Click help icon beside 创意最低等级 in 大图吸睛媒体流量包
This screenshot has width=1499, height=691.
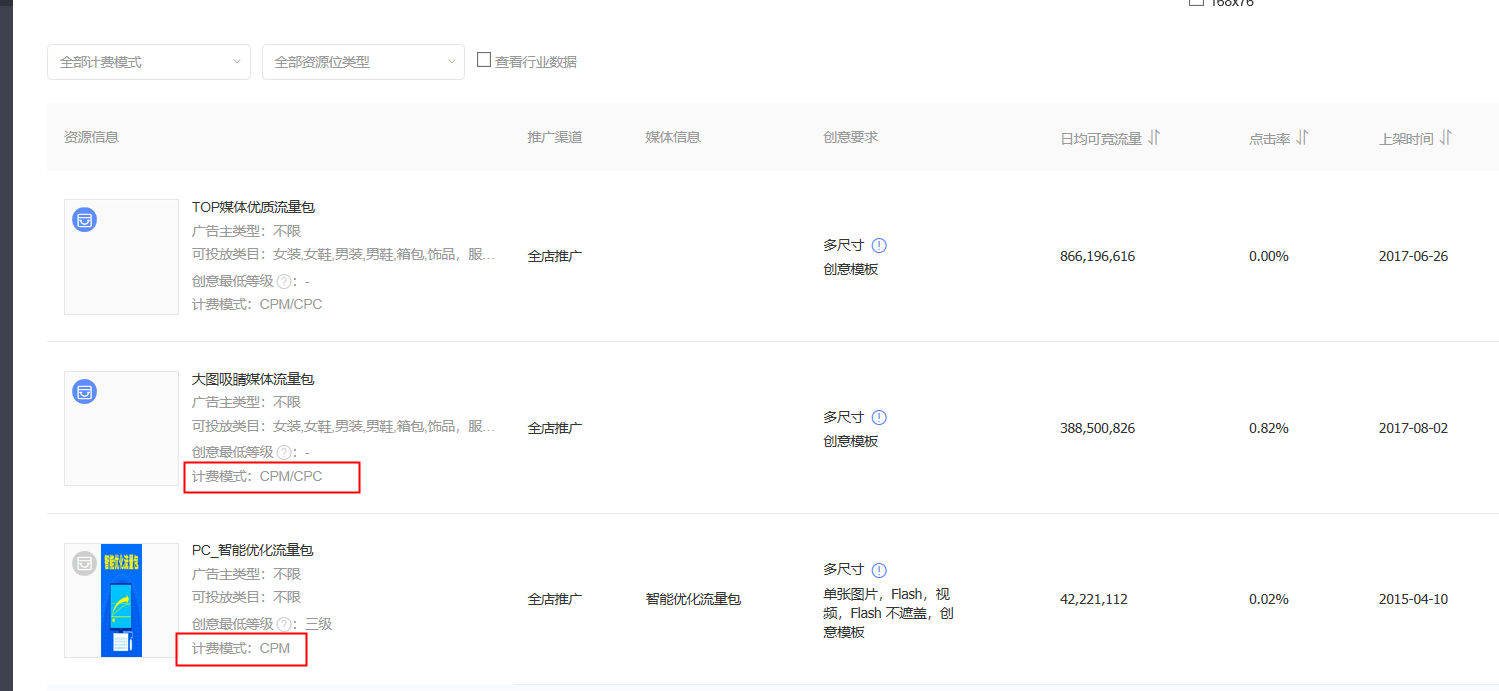(x=284, y=453)
